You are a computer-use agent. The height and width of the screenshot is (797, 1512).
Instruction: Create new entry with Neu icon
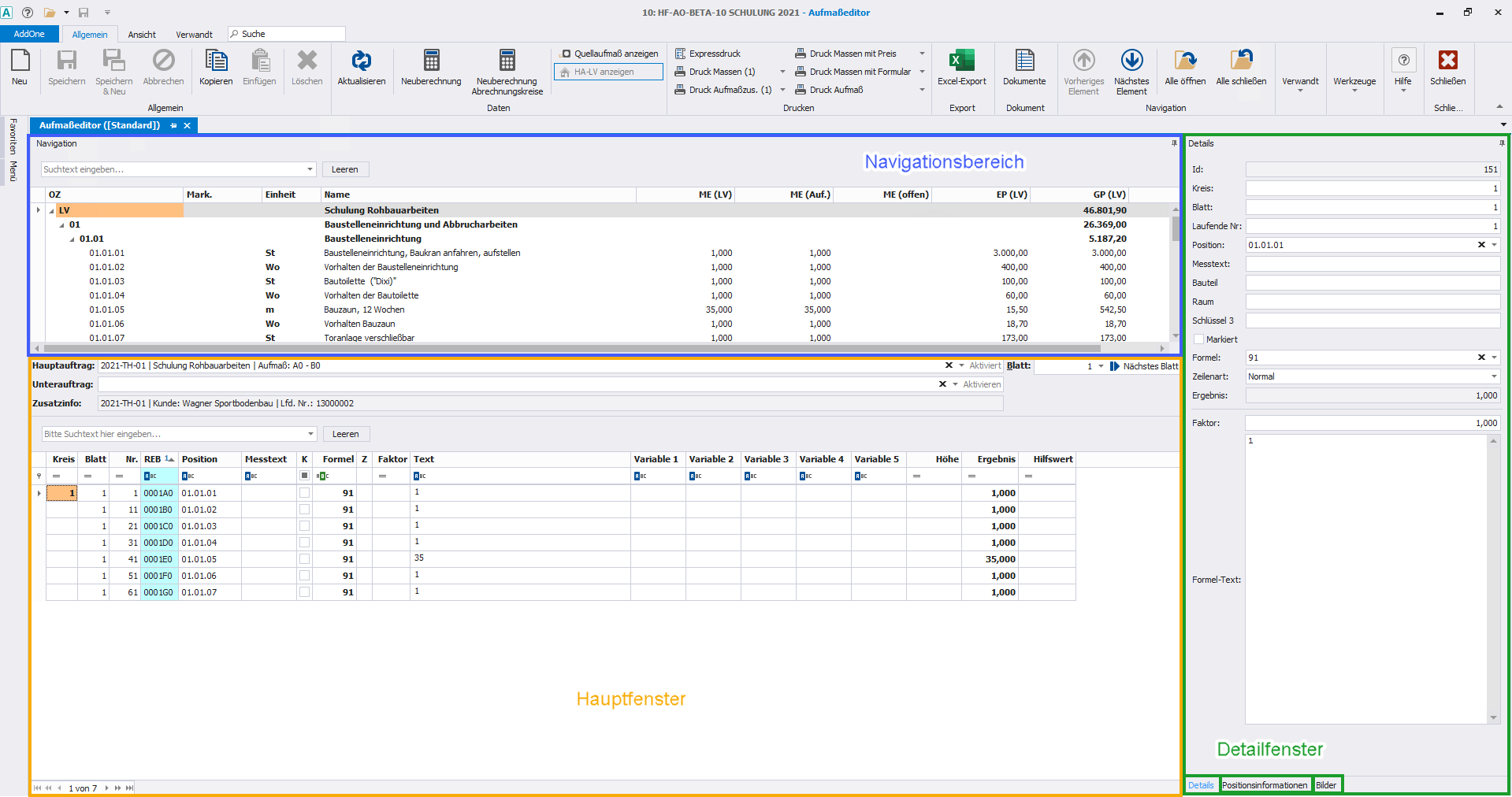[x=20, y=61]
